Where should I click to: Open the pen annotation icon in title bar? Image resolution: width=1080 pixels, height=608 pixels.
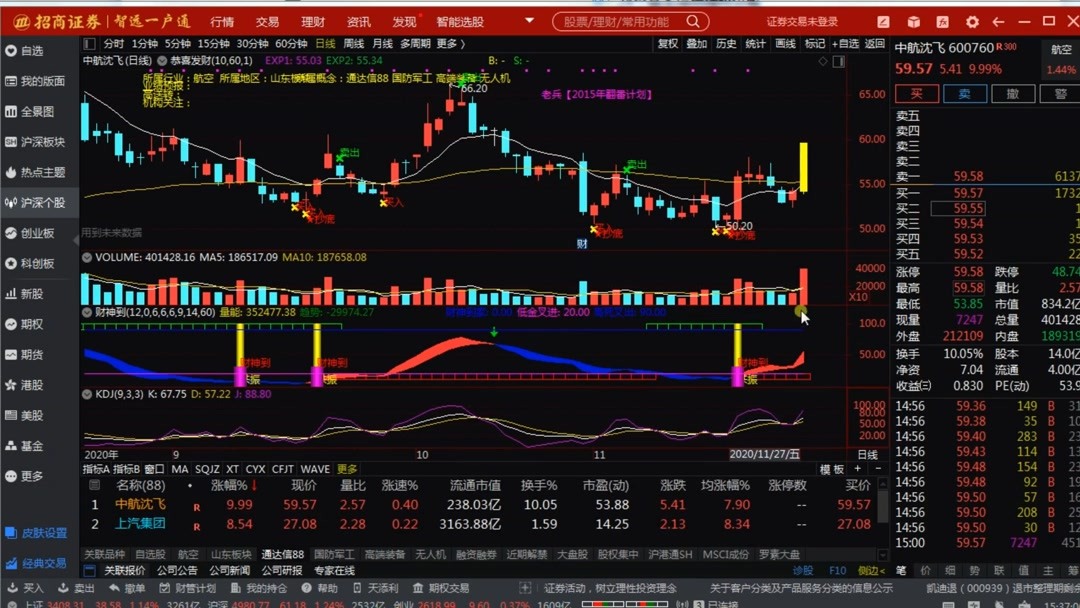(882, 21)
